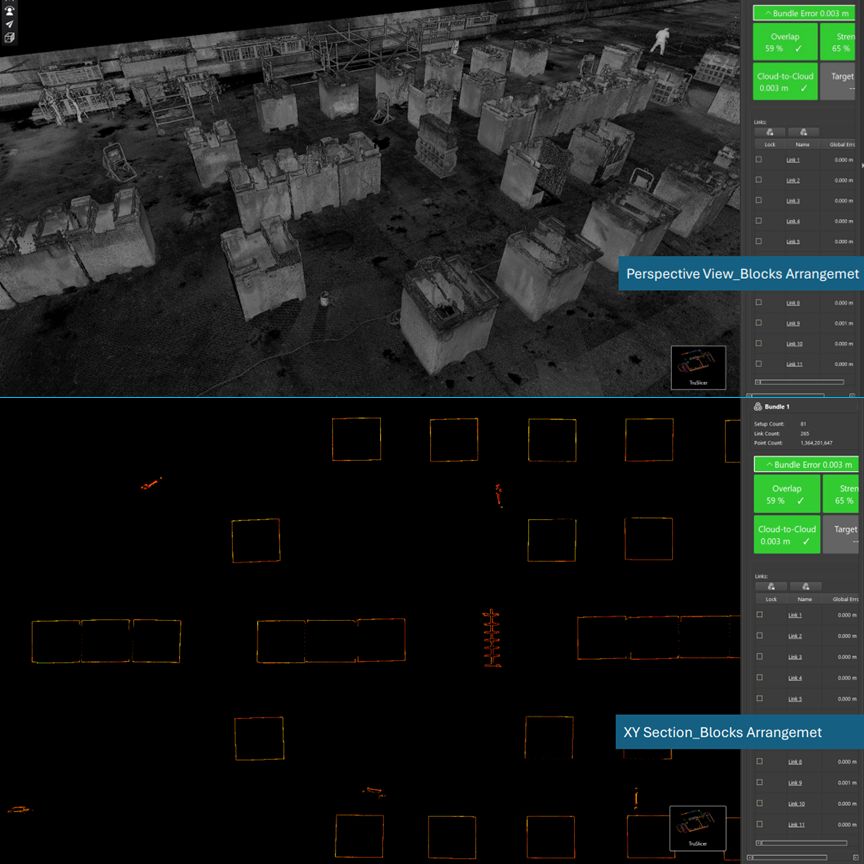Image resolution: width=864 pixels, height=864 pixels.
Task: Click the first Links icon button in upper panel
Action: coord(770,131)
